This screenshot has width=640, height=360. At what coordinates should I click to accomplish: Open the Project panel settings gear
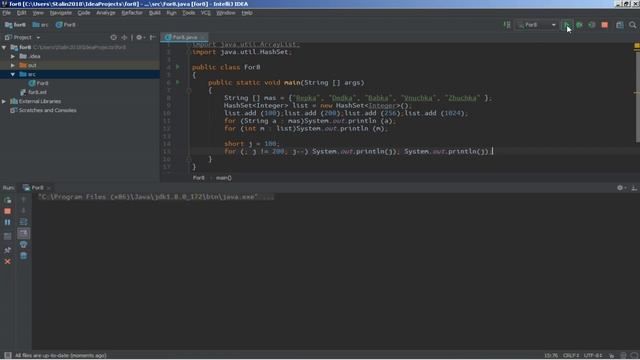[x=139, y=37]
